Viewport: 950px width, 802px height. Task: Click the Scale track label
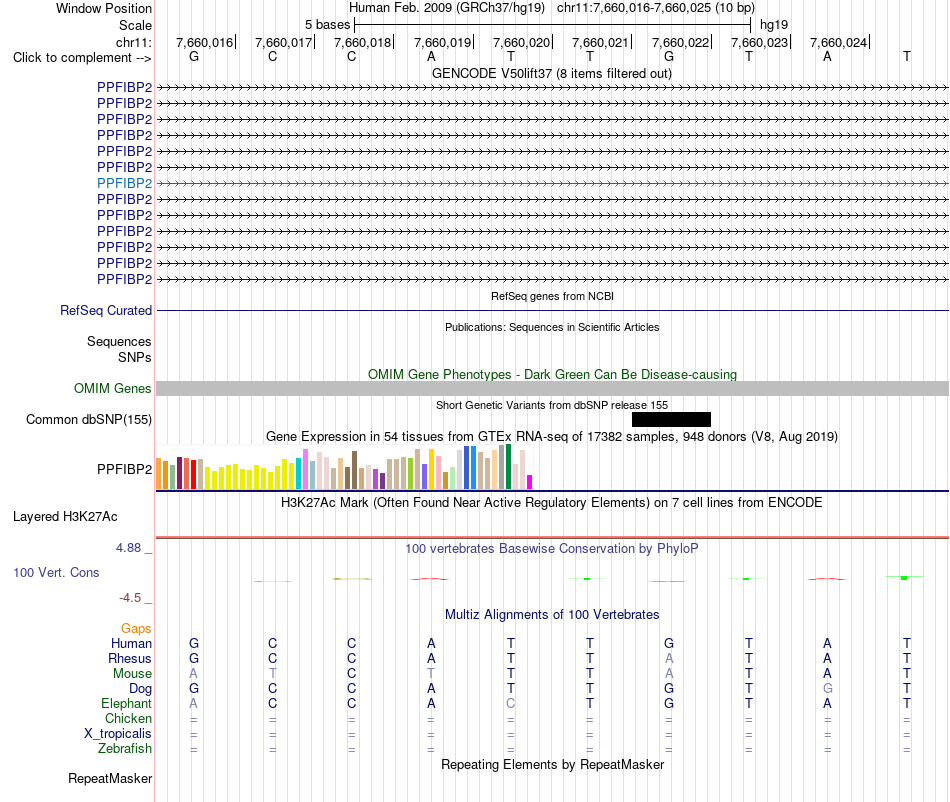click(135, 25)
